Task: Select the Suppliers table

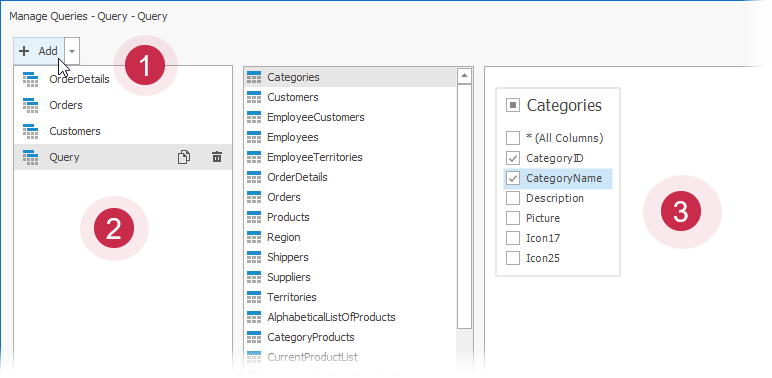Action: (351, 277)
